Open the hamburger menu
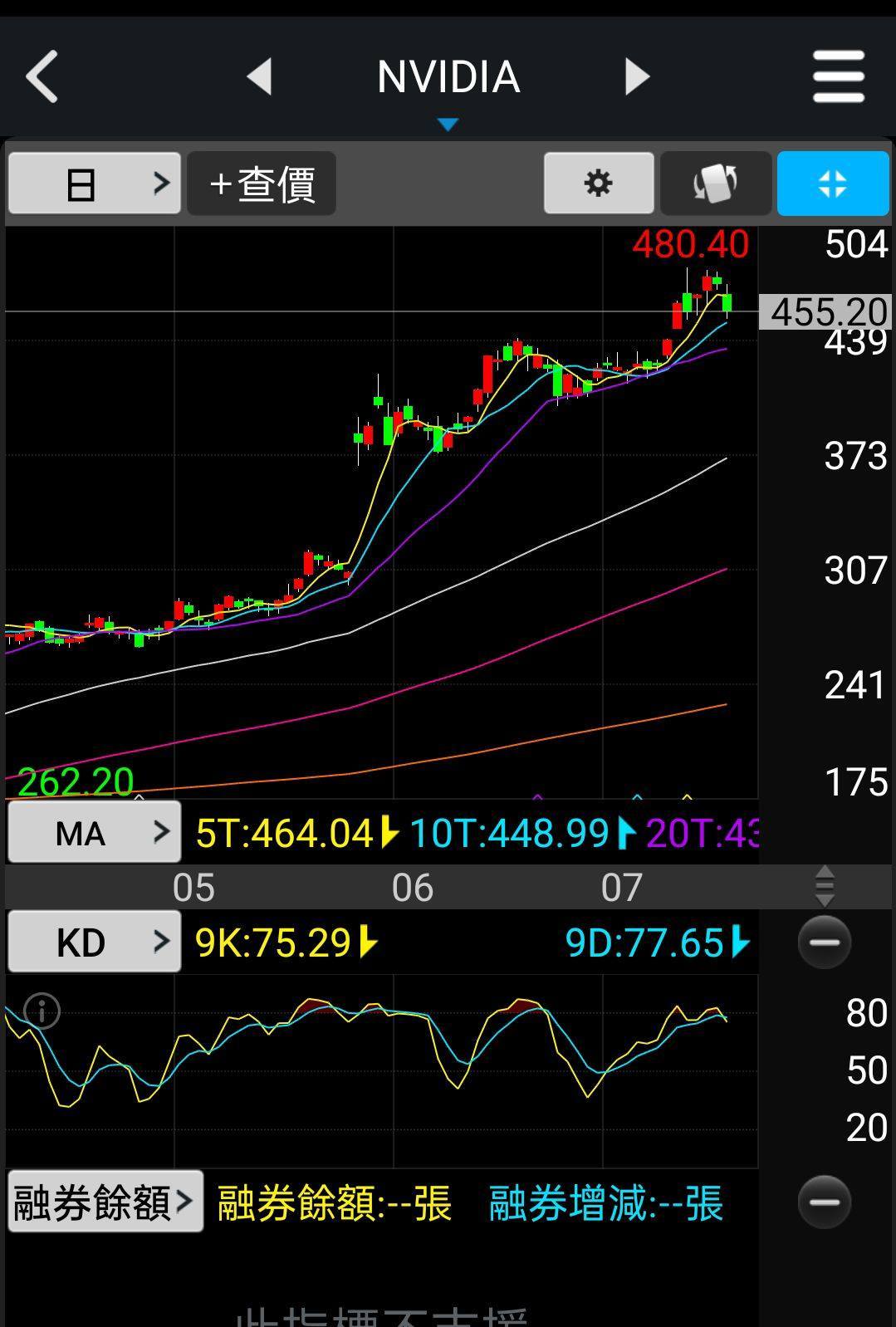The image size is (896, 1327). point(838,76)
